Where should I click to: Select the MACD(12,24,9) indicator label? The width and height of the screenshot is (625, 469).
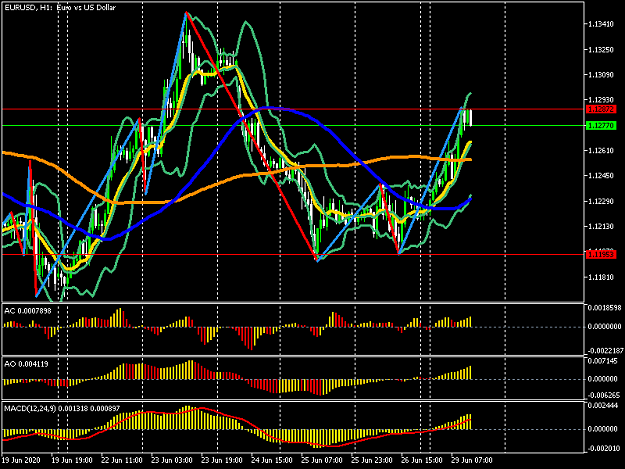(x=62, y=408)
